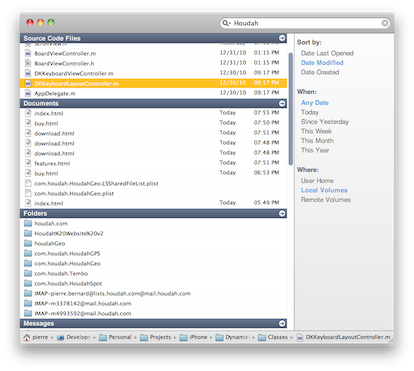
Task: Open the Classes folder in path bar
Action: (273, 337)
